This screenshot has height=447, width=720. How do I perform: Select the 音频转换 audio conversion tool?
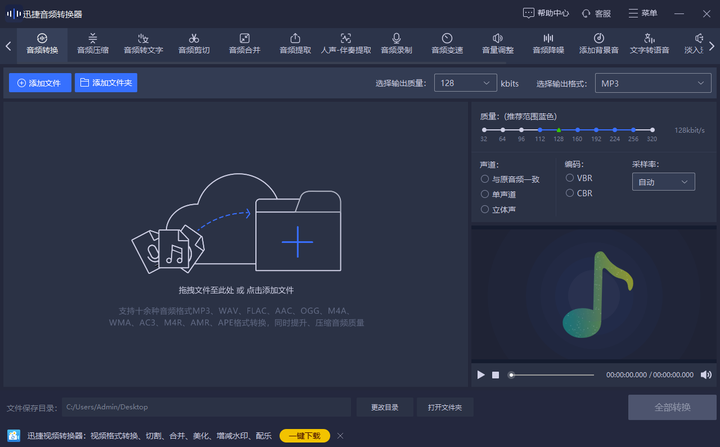coord(42,44)
